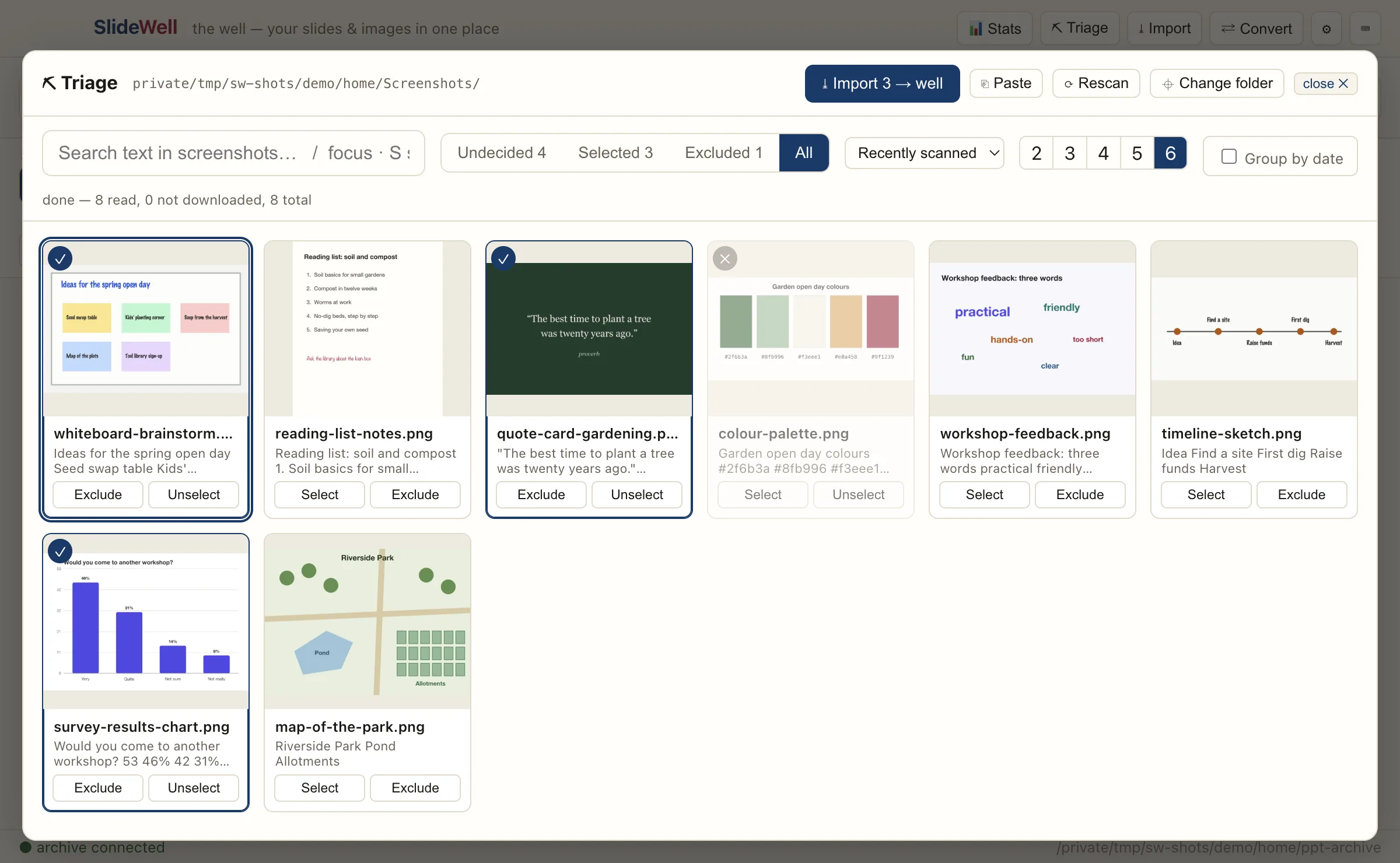Open the Convert tool in the top bar
Viewport: 1400px width, 863px height.
pyautogui.click(x=1256, y=29)
